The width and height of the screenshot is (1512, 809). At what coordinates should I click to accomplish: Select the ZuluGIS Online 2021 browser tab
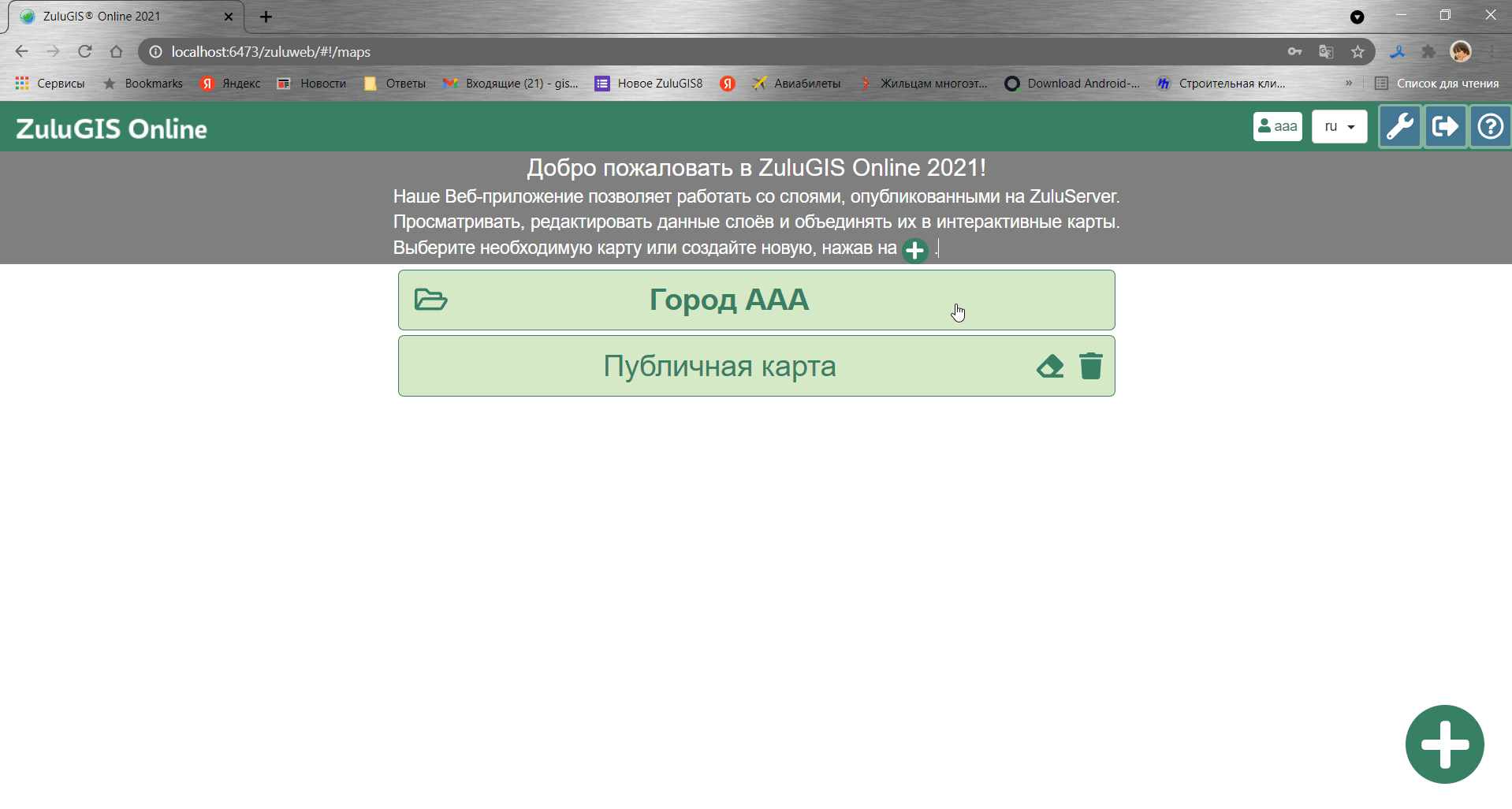click(x=110, y=16)
